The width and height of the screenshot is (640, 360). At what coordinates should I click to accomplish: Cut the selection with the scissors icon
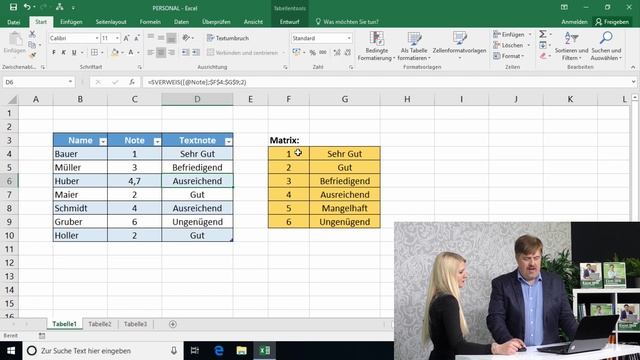pos(32,34)
